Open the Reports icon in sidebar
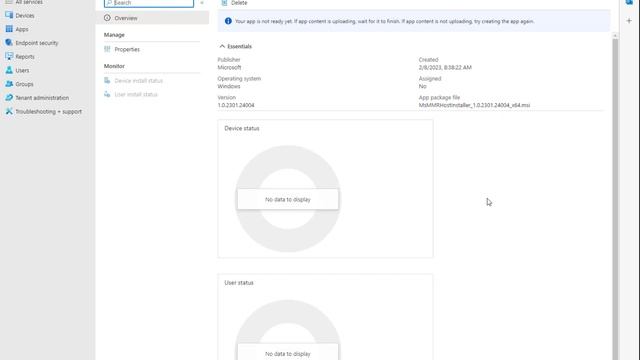The height and width of the screenshot is (360, 640). pos(9,56)
